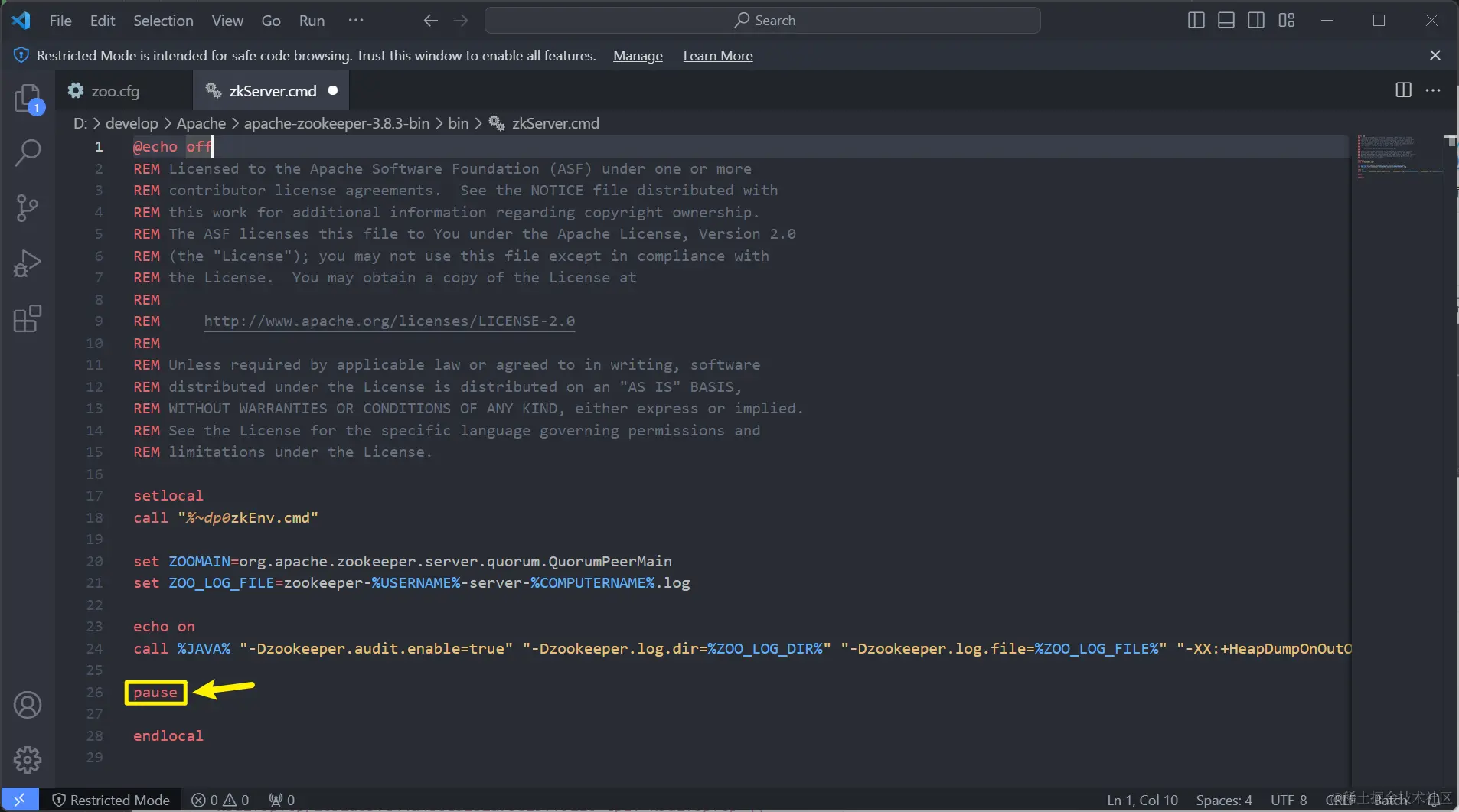The height and width of the screenshot is (812, 1459).
Task: Open the Source Control view
Action: pyautogui.click(x=28, y=208)
